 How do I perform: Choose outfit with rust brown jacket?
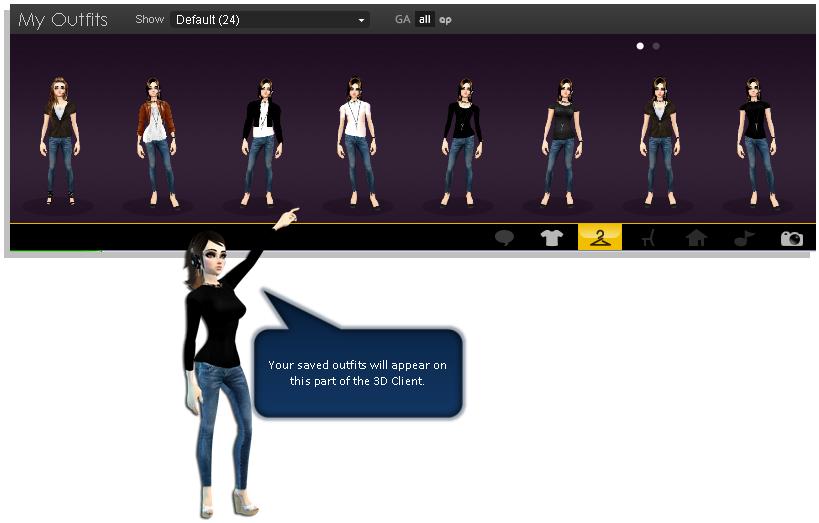[157, 142]
